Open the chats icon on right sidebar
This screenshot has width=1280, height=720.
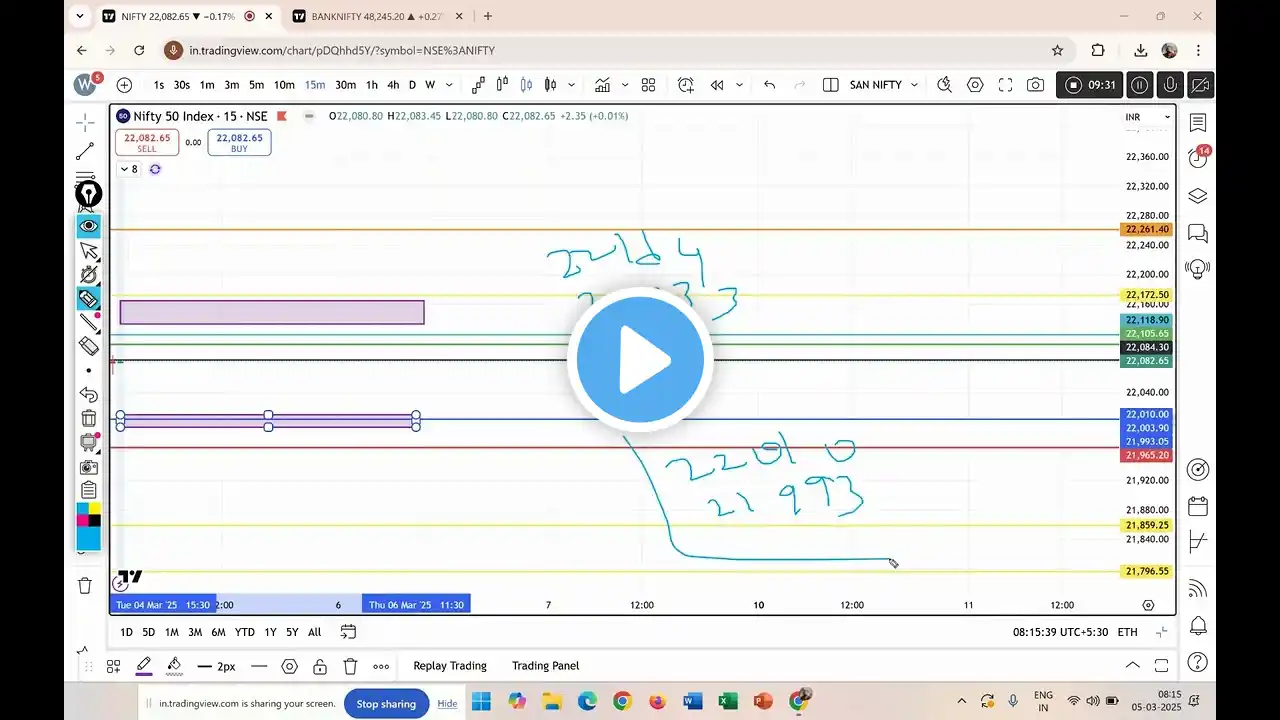pos(1197,232)
